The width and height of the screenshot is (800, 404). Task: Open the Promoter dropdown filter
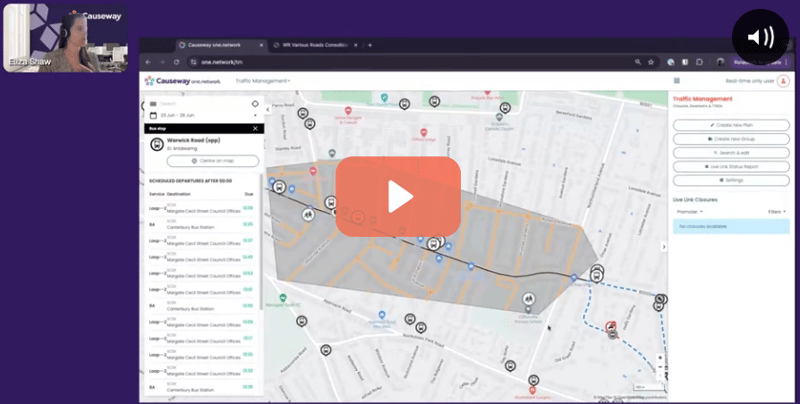[688, 212]
